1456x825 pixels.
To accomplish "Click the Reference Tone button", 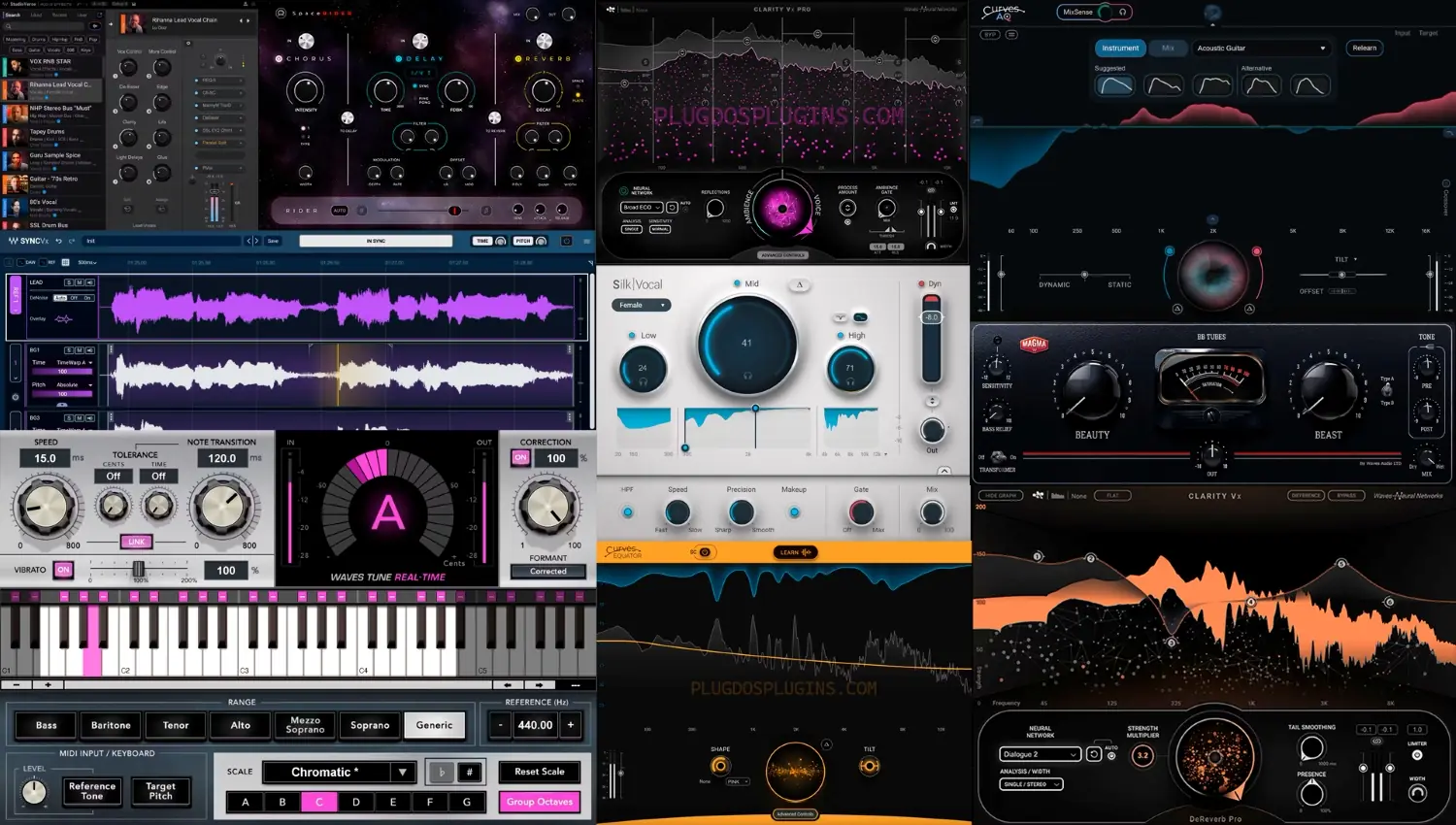I will [92, 791].
